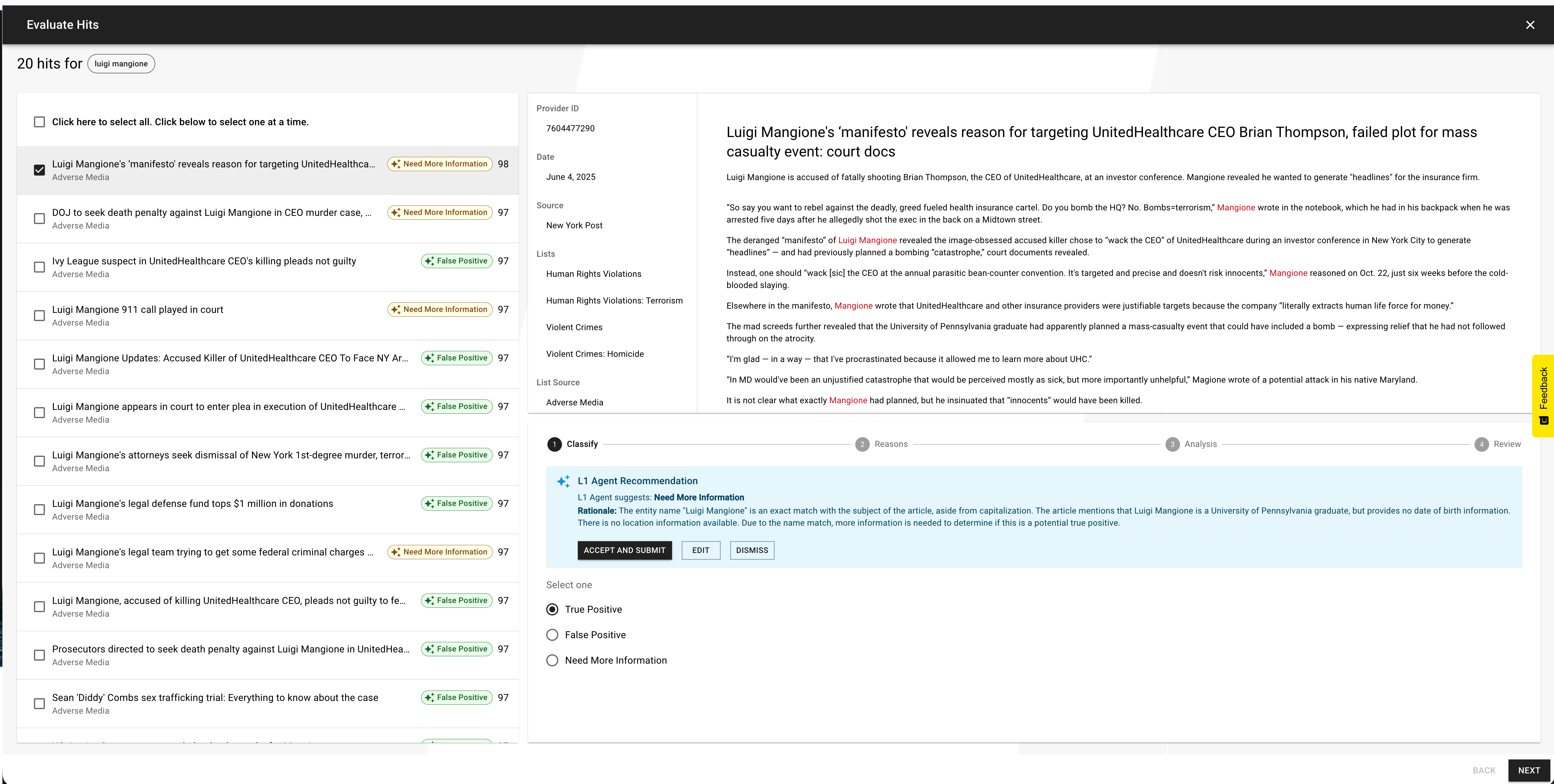Close the Evaluate Hits dialog
Viewport: 1554px width, 784px height.
1530,25
